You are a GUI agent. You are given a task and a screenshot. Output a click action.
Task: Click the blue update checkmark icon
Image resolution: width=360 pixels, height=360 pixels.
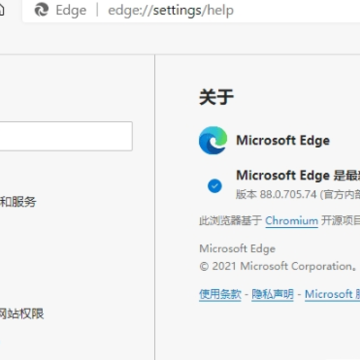click(215, 186)
